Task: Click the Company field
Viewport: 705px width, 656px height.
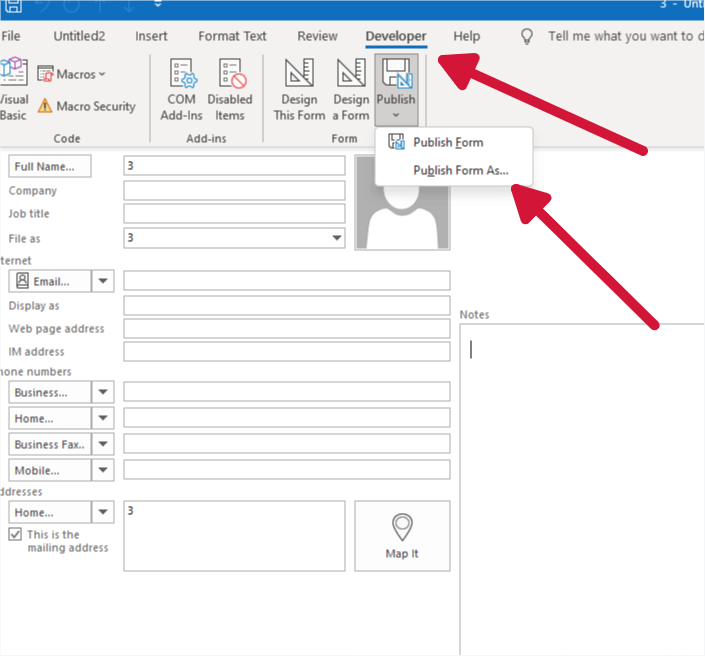Action: (234, 190)
